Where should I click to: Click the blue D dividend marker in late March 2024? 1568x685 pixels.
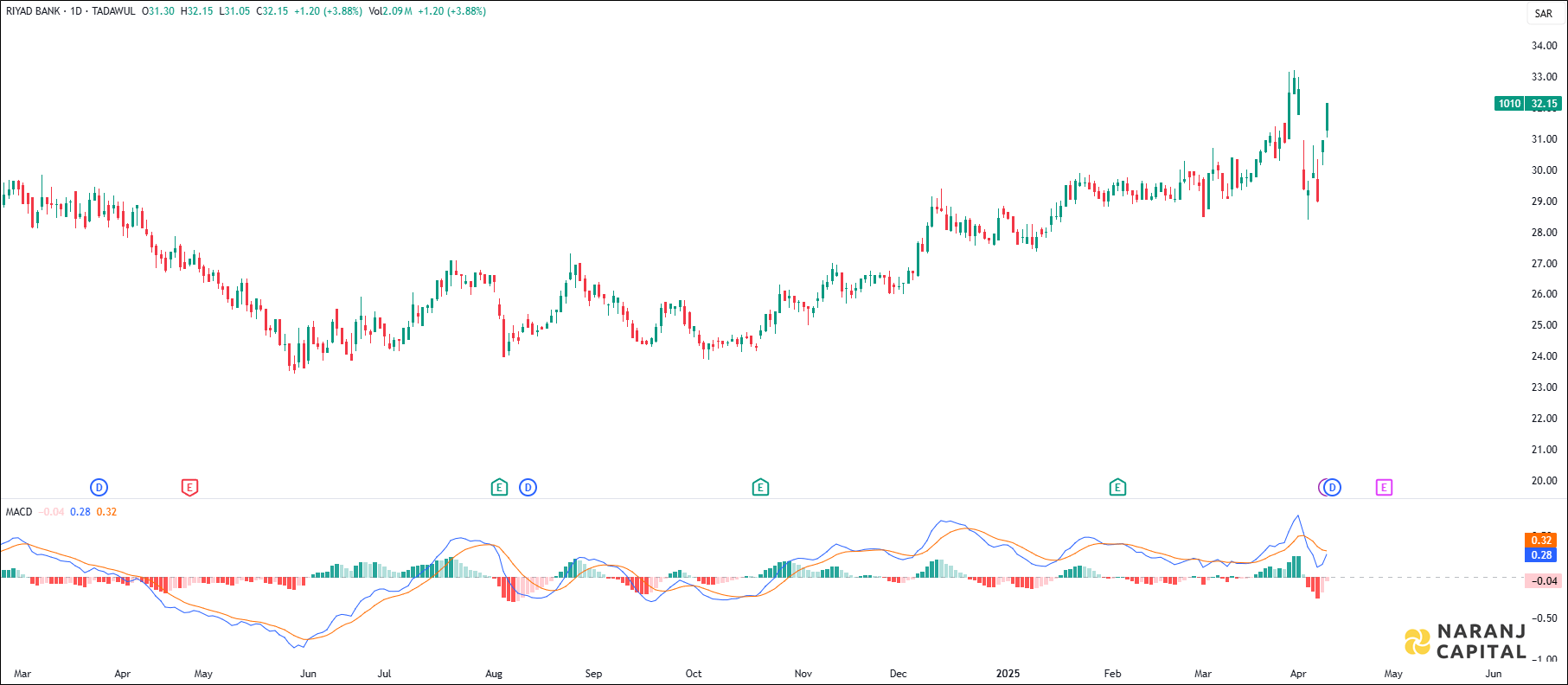click(x=99, y=488)
